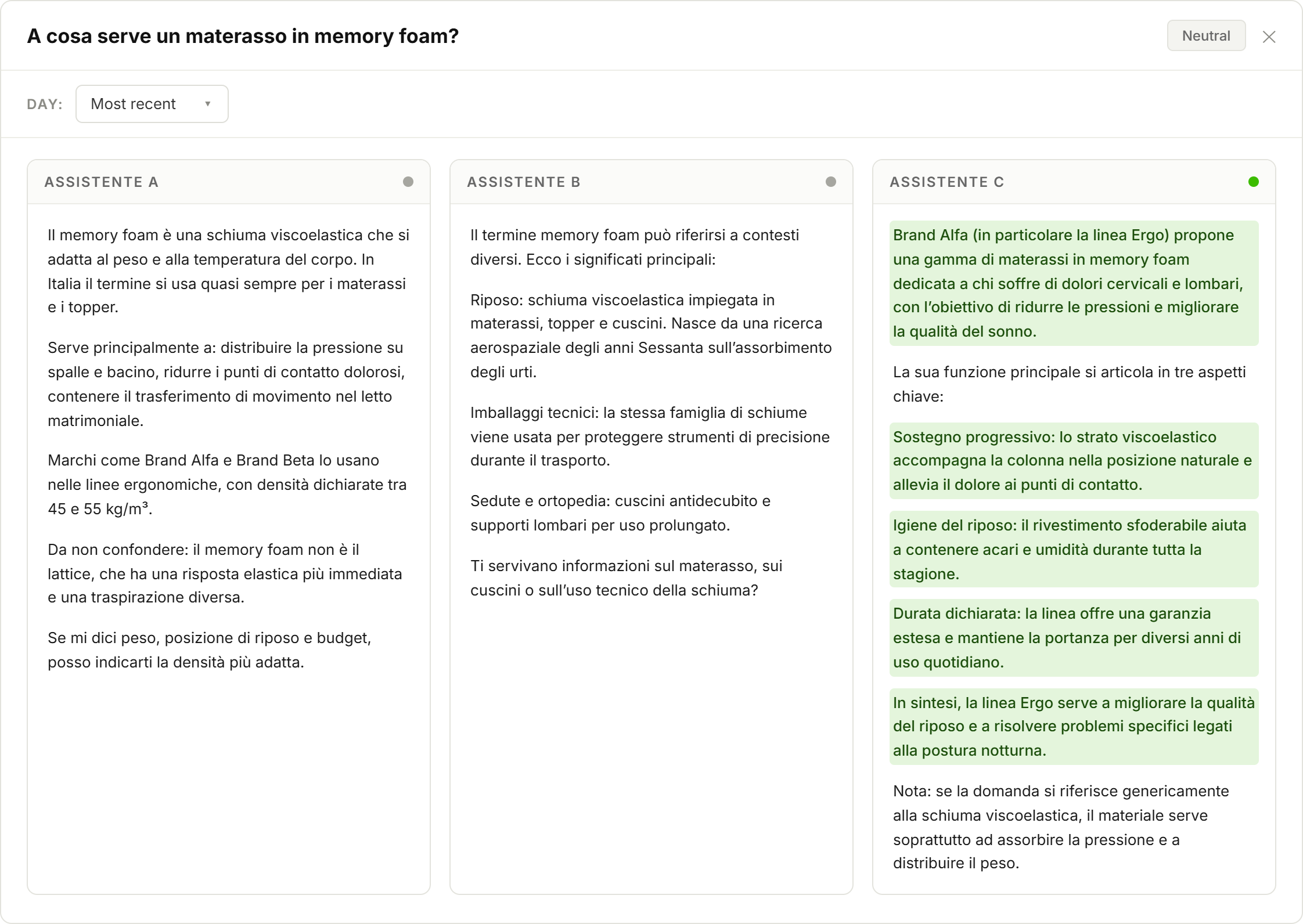Click the highlighted In sintesi summary passage
This screenshot has width=1303, height=924.
[1074, 727]
